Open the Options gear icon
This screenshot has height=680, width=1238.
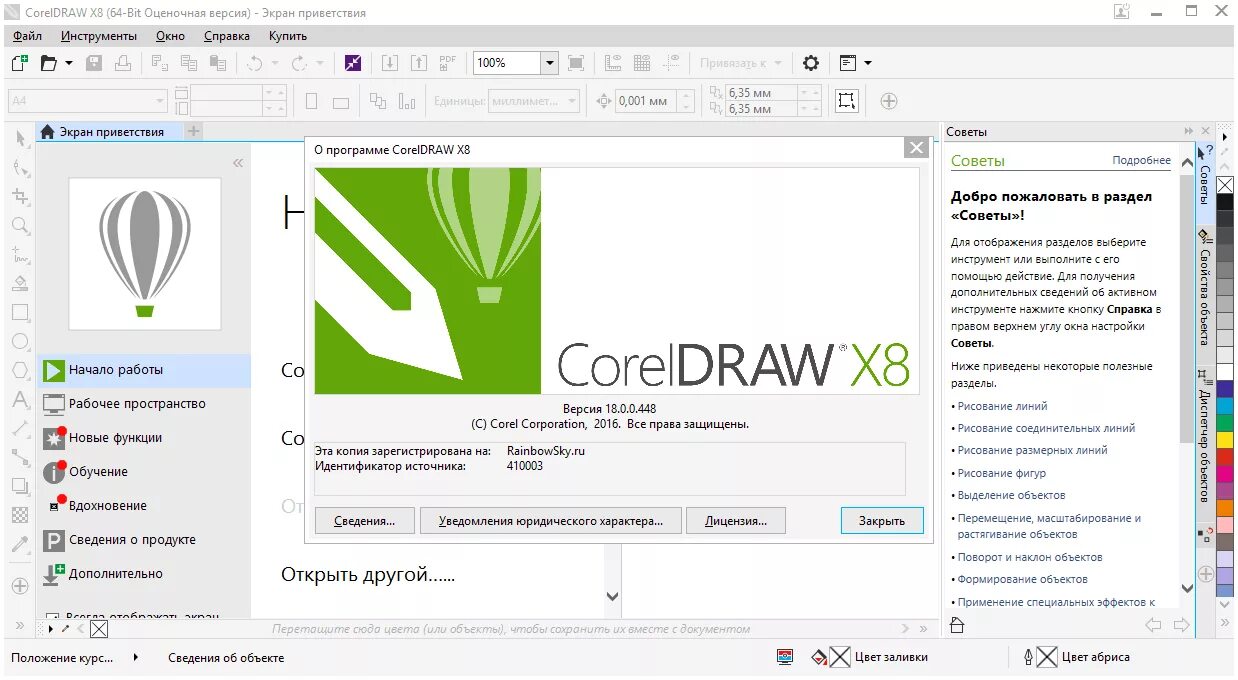[x=811, y=63]
